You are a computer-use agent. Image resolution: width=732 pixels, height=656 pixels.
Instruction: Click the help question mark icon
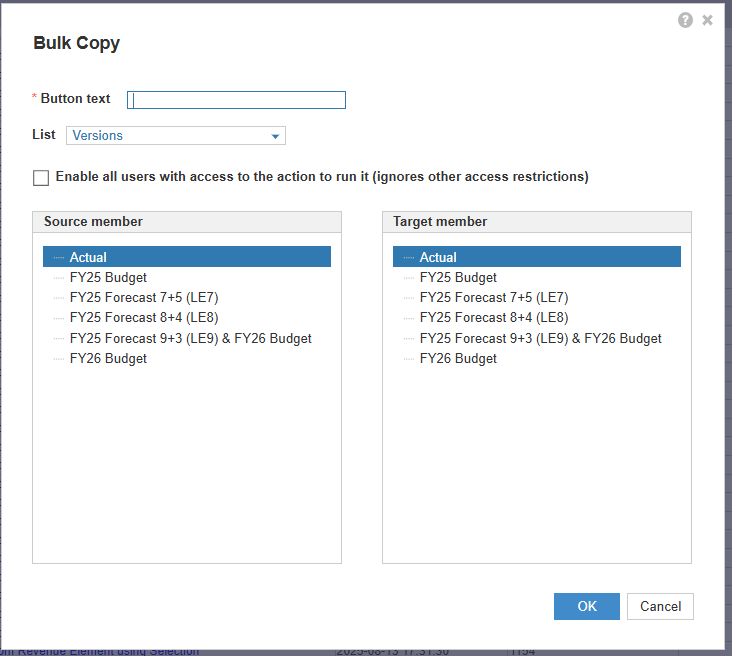[x=685, y=20]
